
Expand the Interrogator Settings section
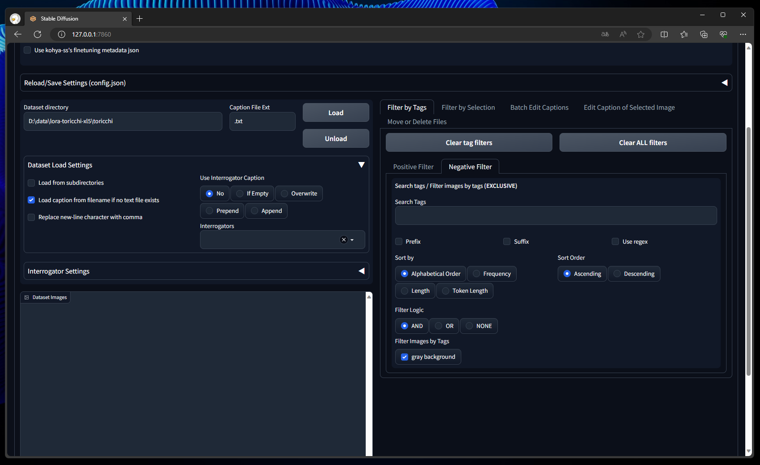tap(361, 271)
